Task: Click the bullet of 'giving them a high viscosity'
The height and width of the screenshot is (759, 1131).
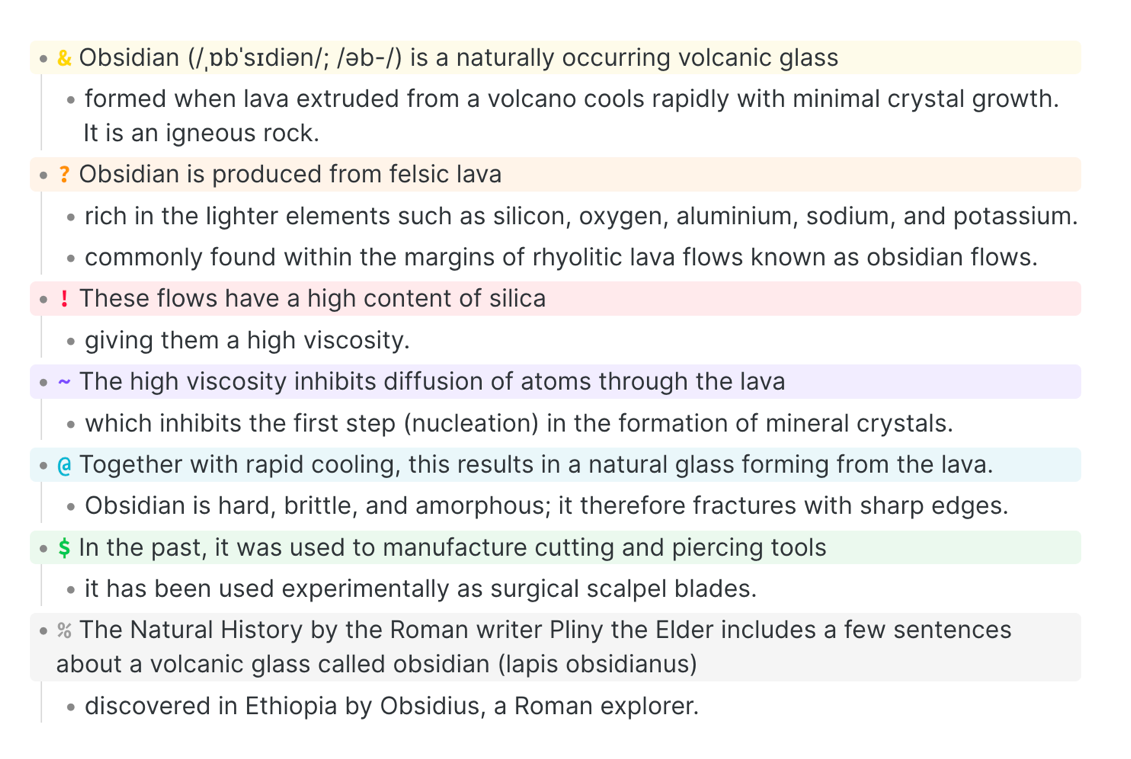Action: 71,341
